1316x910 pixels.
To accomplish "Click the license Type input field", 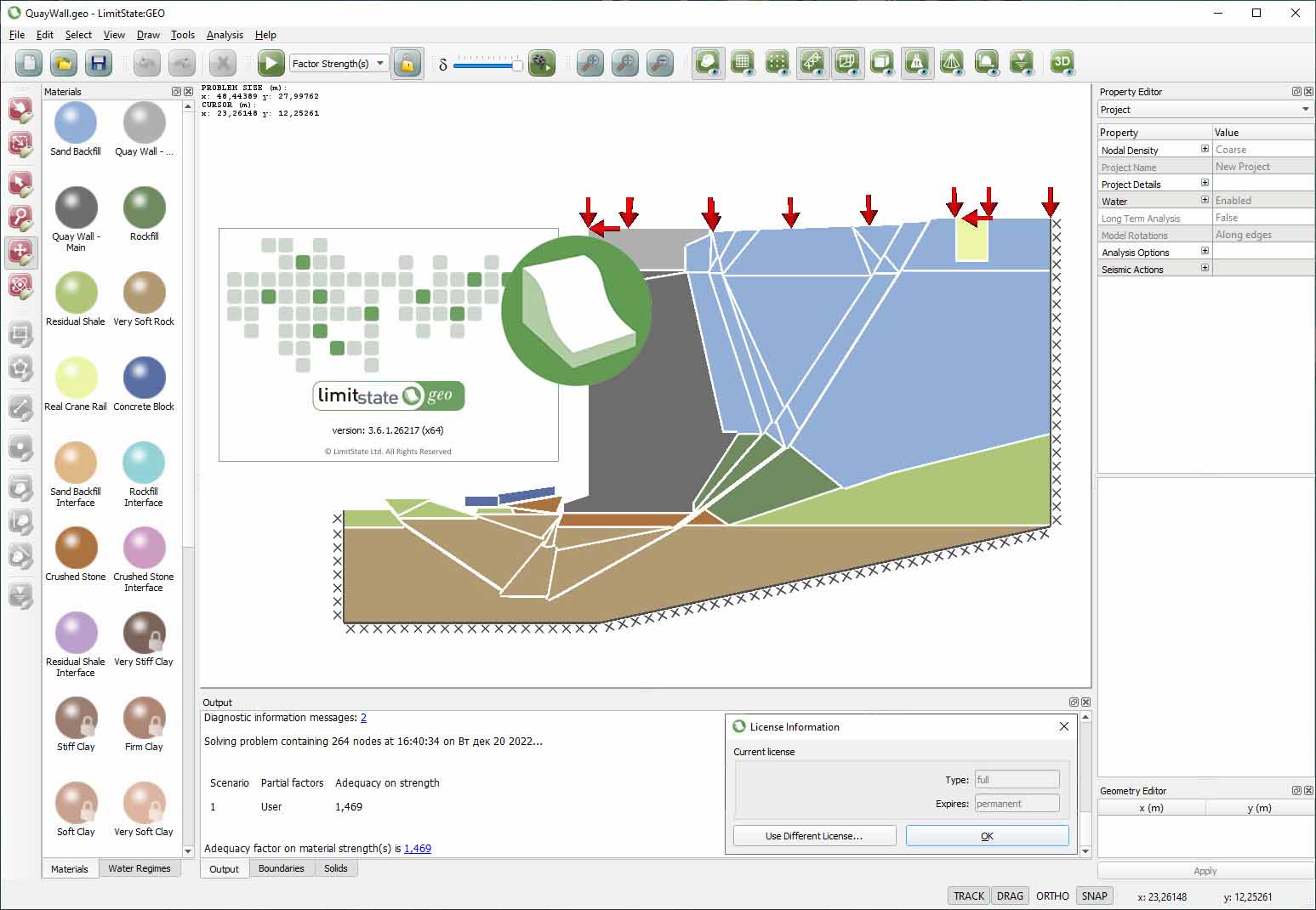I will (x=1017, y=780).
